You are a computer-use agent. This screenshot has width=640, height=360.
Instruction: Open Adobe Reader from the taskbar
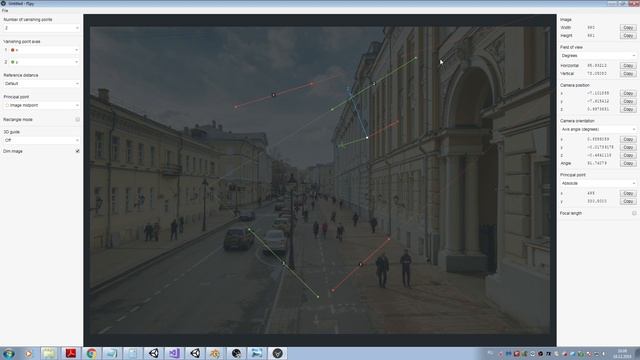pyautogui.click(x=71, y=353)
